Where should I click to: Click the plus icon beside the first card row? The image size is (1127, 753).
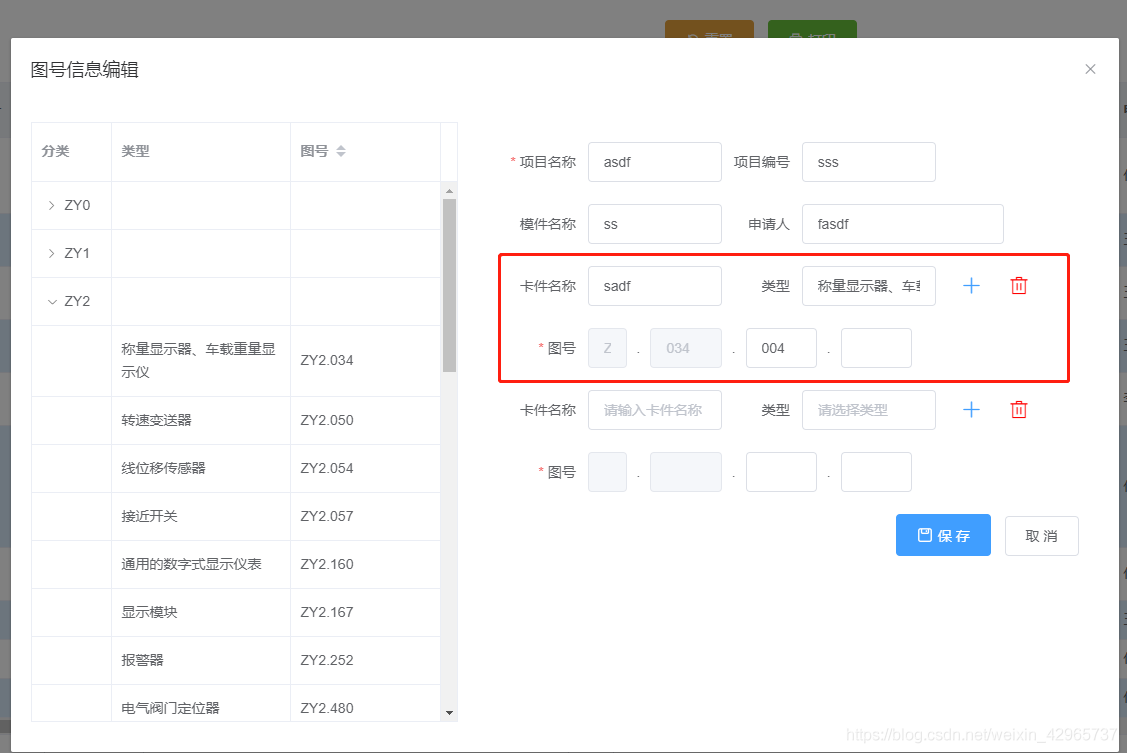click(x=970, y=285)
